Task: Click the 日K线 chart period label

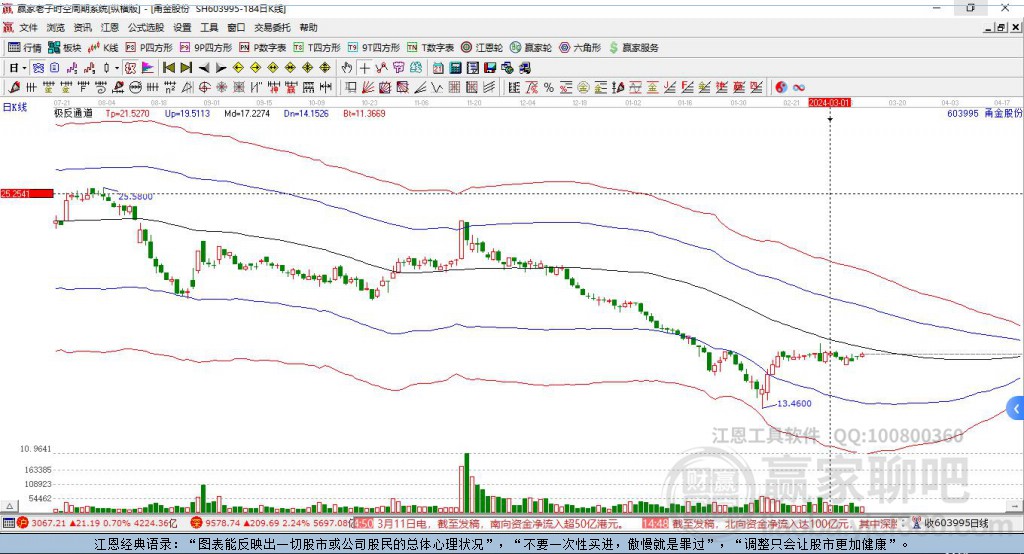Action: point(14,107)
